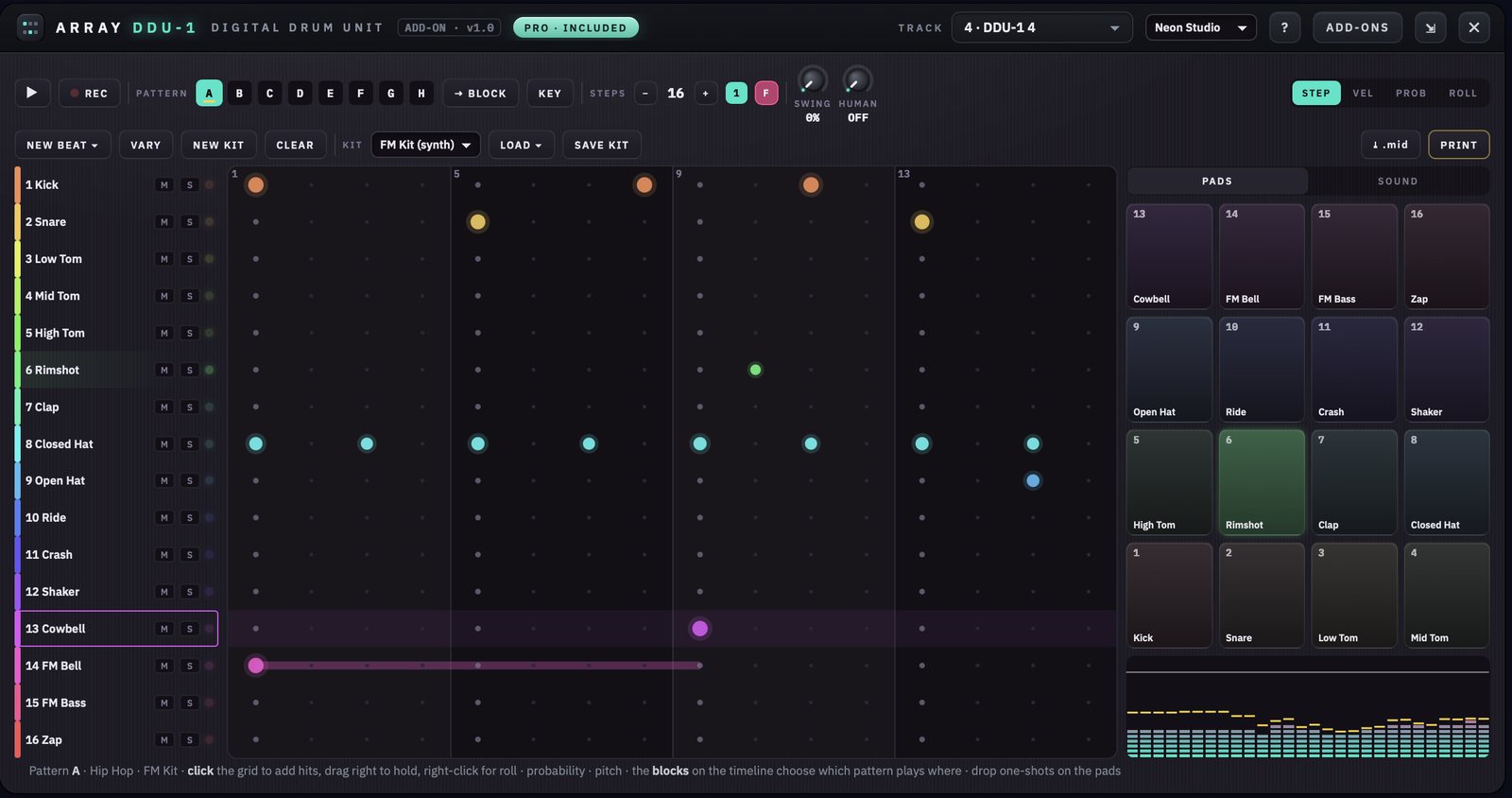
Task: Mute the Closed Hat track
Action: [x=164, y=443]
